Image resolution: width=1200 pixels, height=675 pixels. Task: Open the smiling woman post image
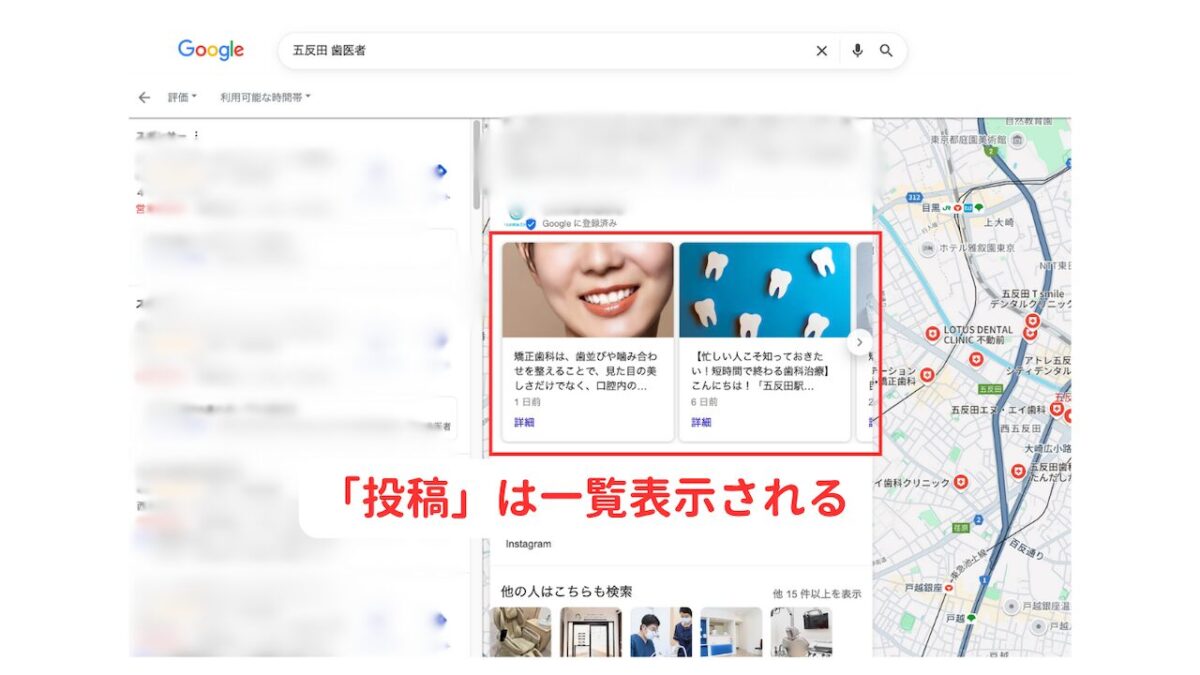pyautogui.click(x=587, y=290)
